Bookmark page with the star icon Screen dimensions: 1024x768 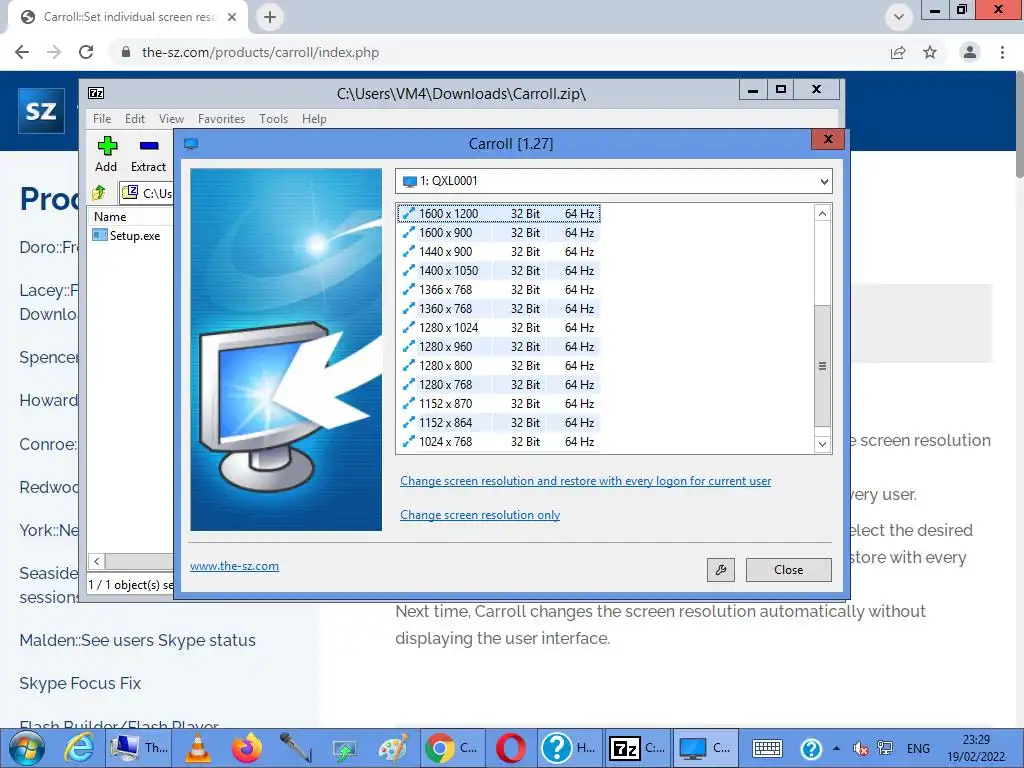click(930, 52)
